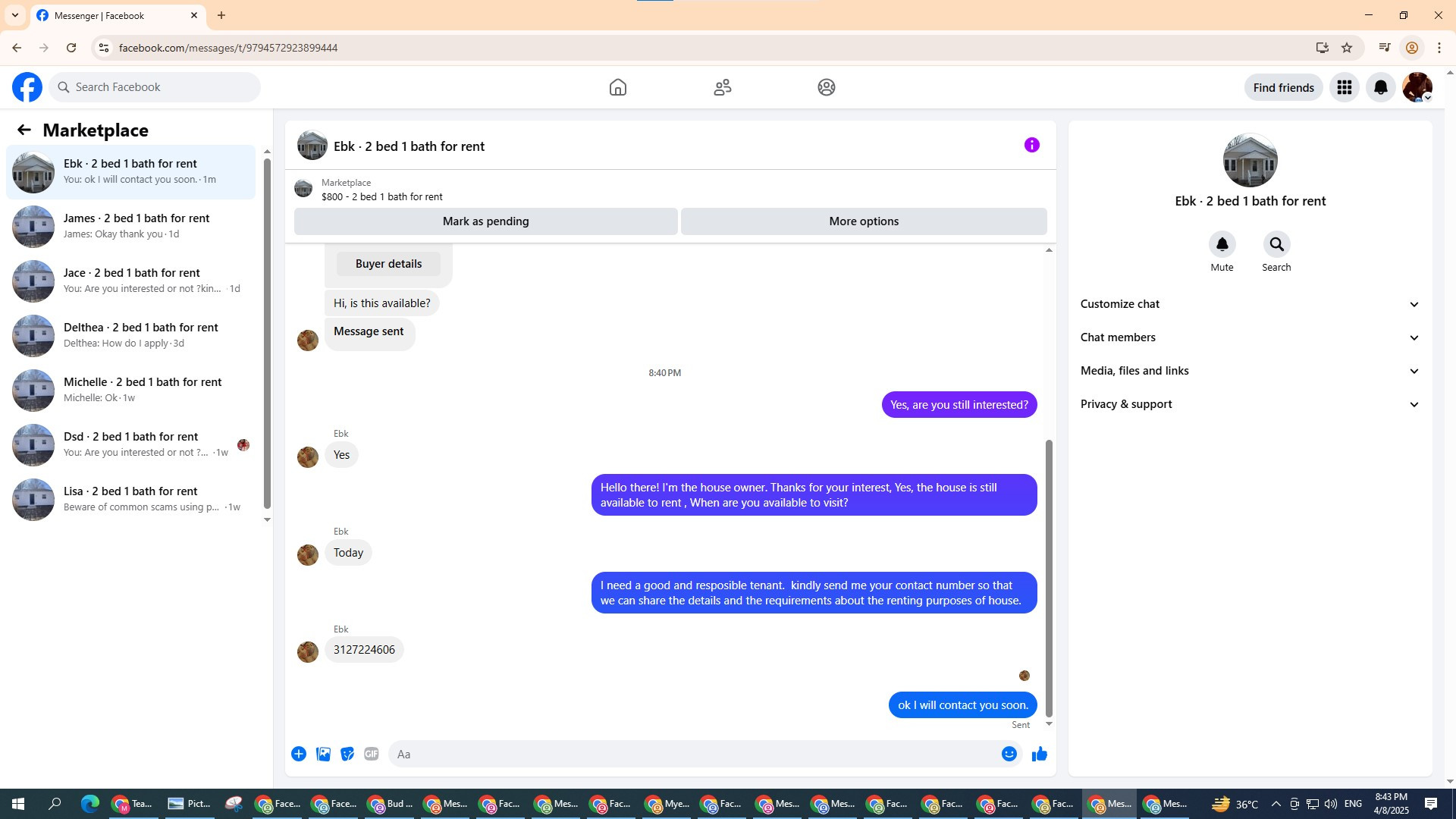
Task: Open the Facebook menu grid icon
Action: point(1344,87)
